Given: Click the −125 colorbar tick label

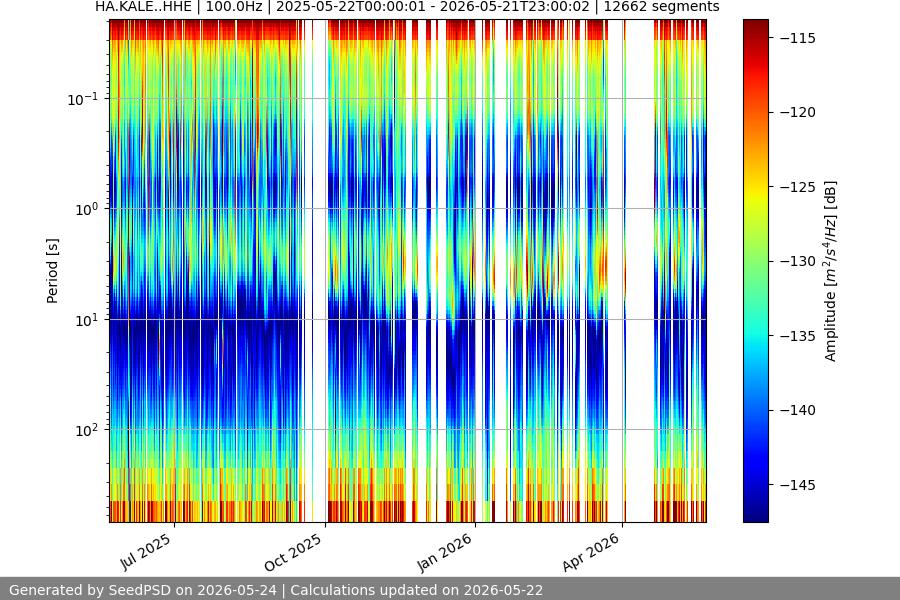Looking at the screenshot, I should 798,187.
